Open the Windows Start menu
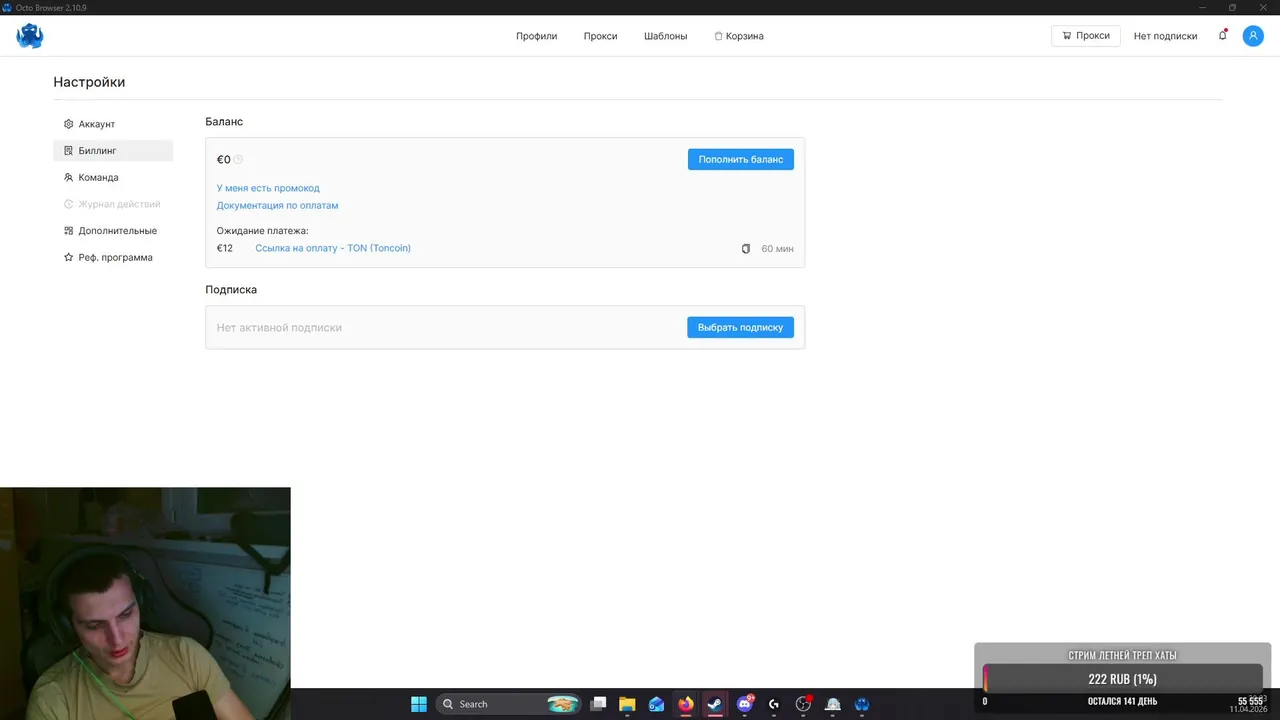This screenshot has height=720, width=1280. point(419,704)
